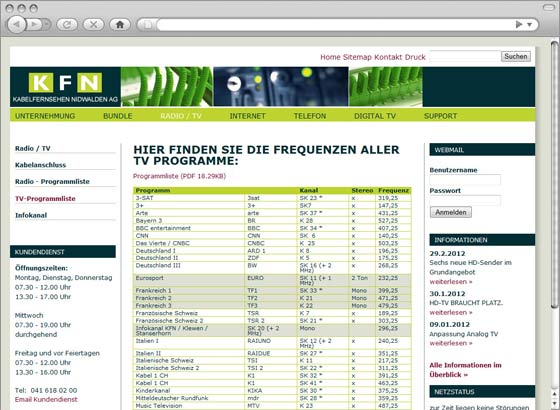
Task: Click the browser forward arrow button
Action: 35,24
